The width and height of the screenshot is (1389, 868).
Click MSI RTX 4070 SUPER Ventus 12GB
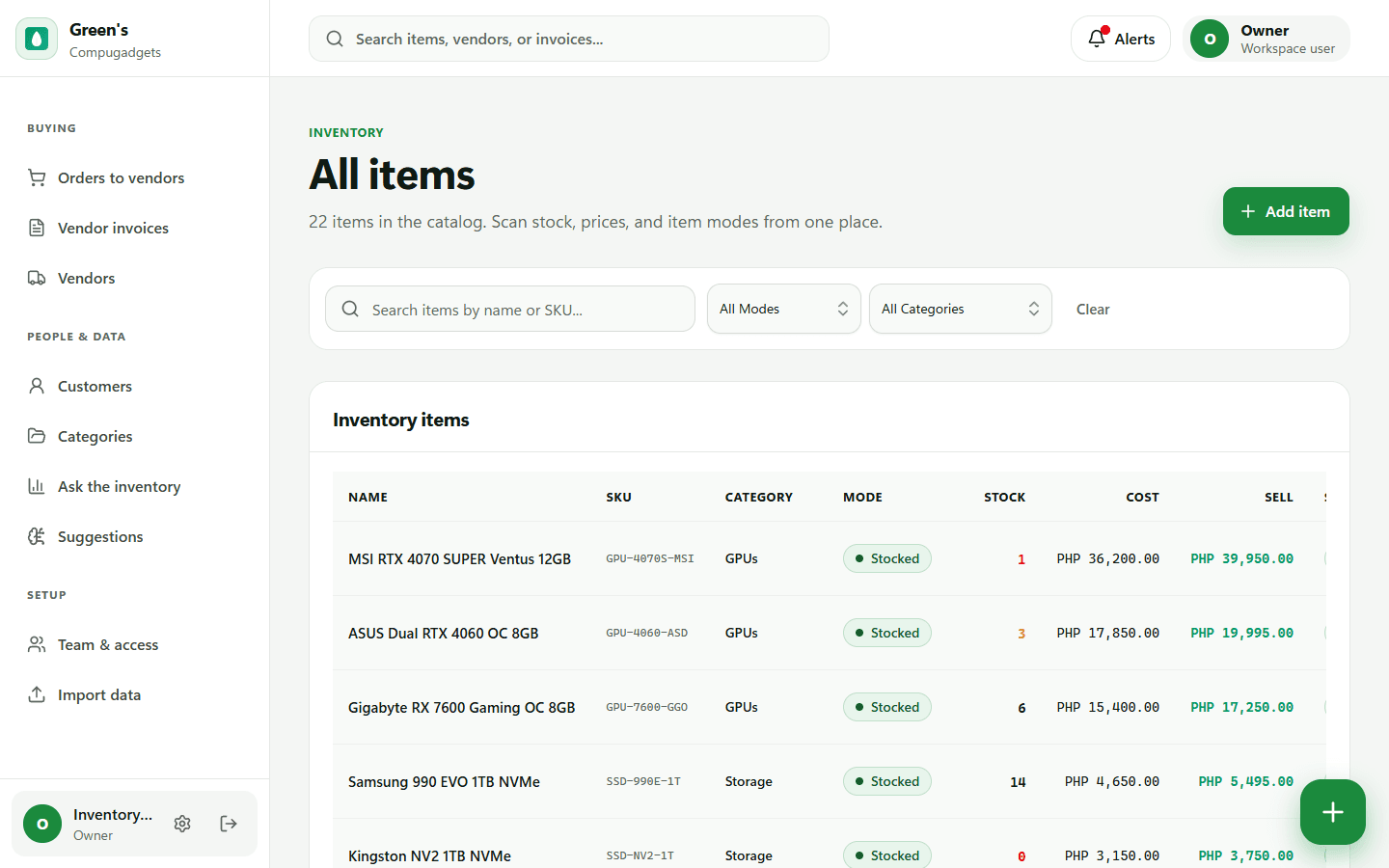tap(459, 558)
